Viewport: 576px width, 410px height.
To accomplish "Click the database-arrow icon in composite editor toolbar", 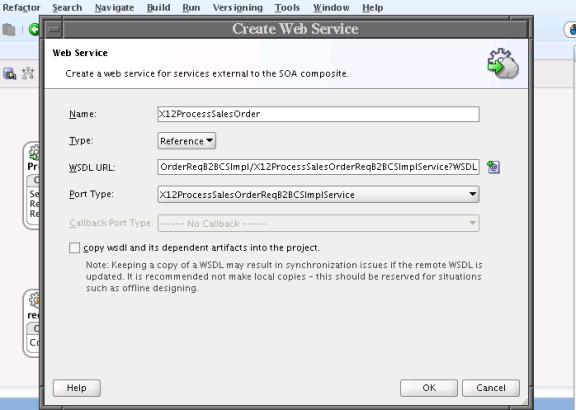I will (9, 73).
